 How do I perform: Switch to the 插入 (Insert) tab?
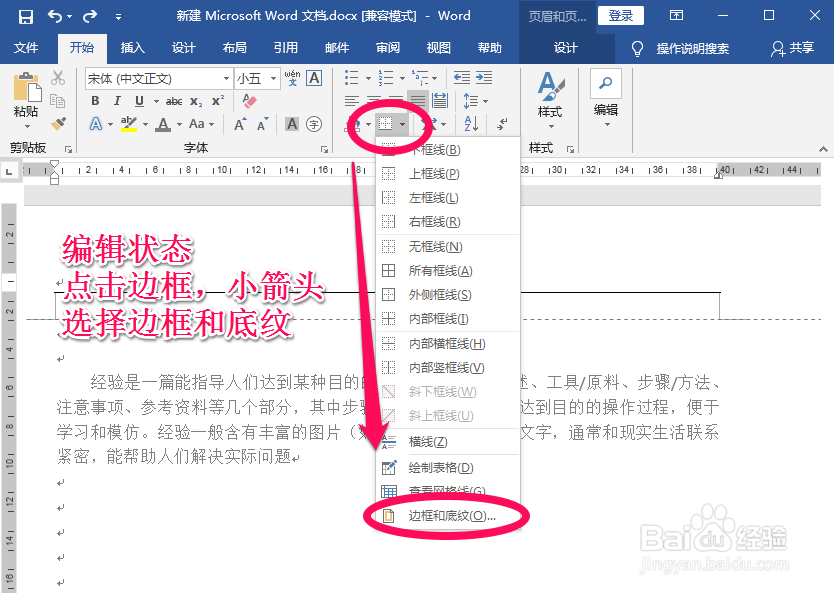click(x=132, y=48)
